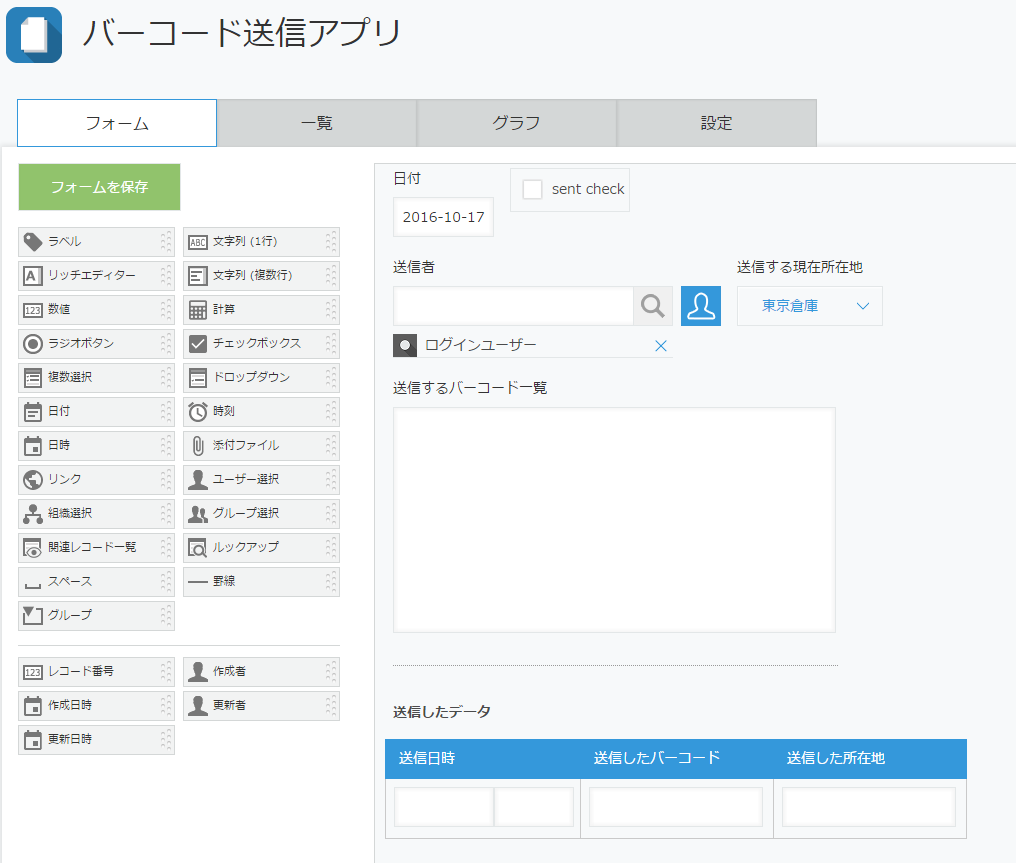Viewport: 1016px width, 863px height.
Task: Open the 東京倉庫 dropdown
Action: 809,306
